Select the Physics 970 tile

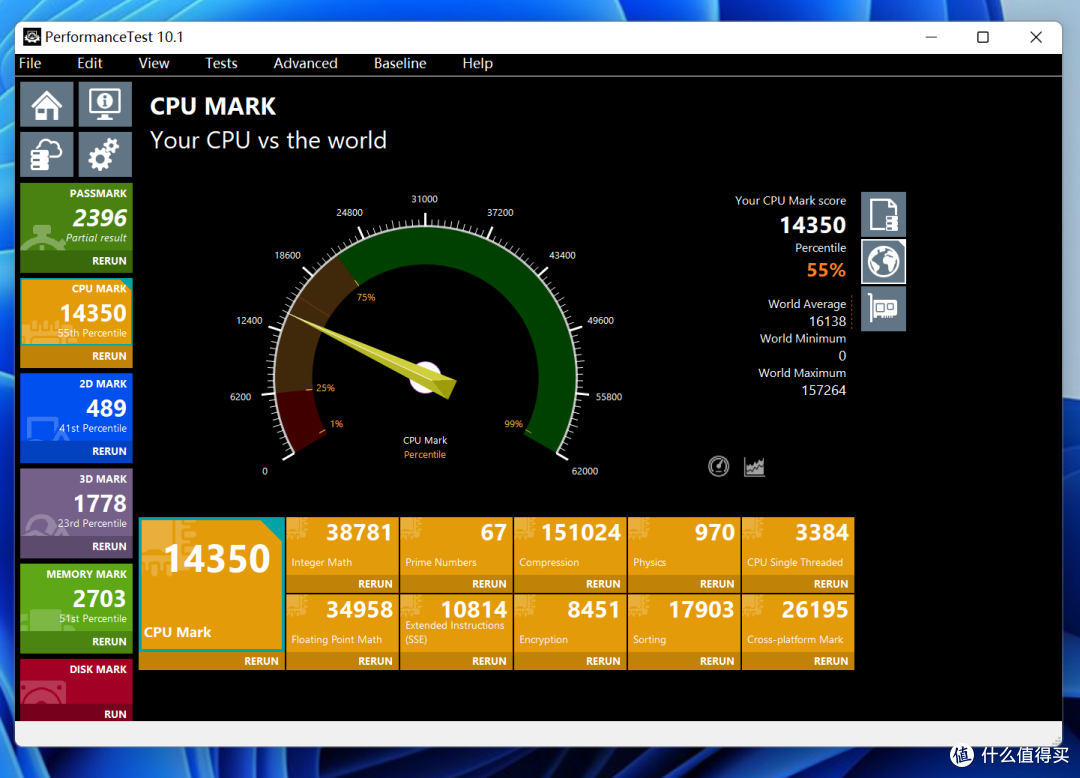685,546
